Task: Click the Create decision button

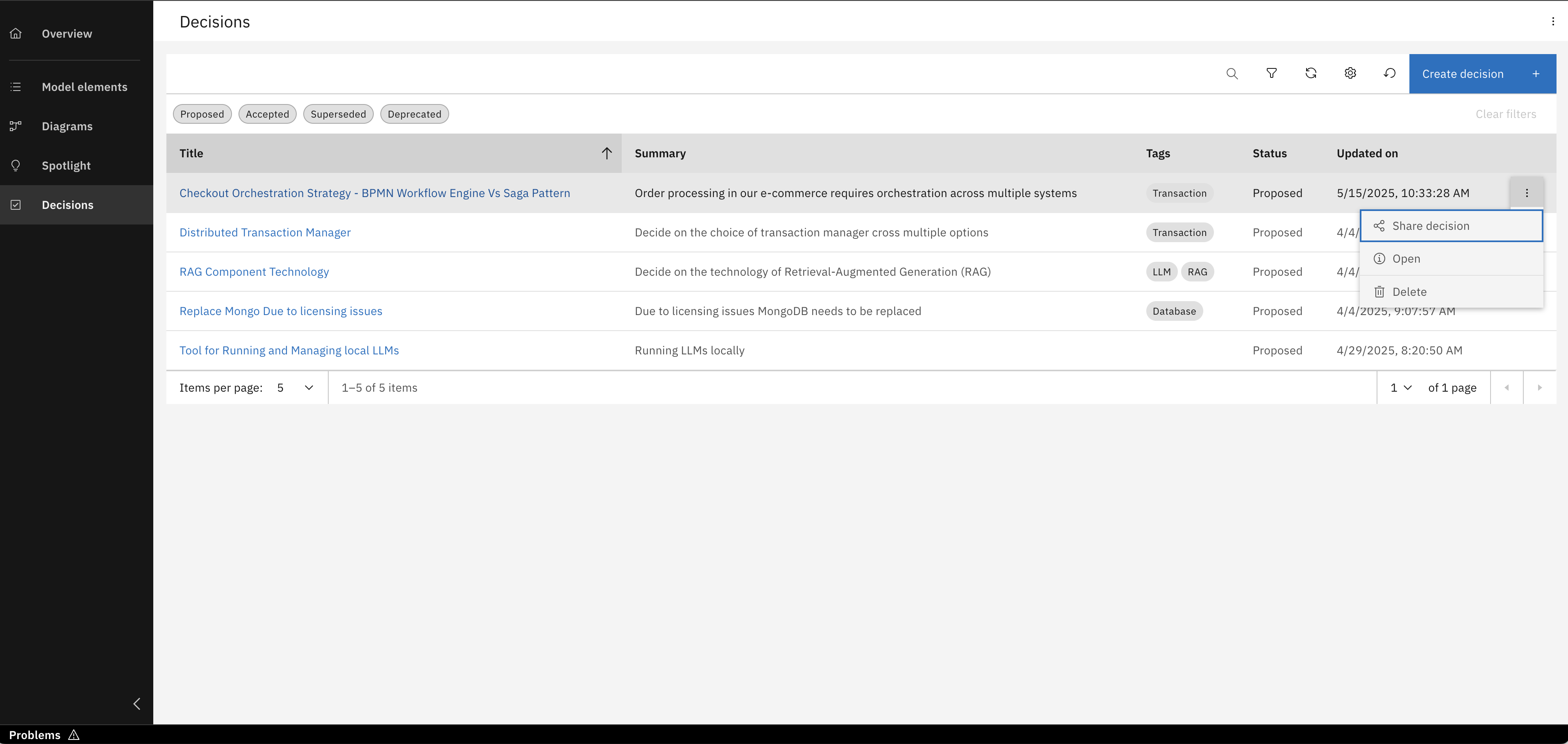Action: point(1482,74)
